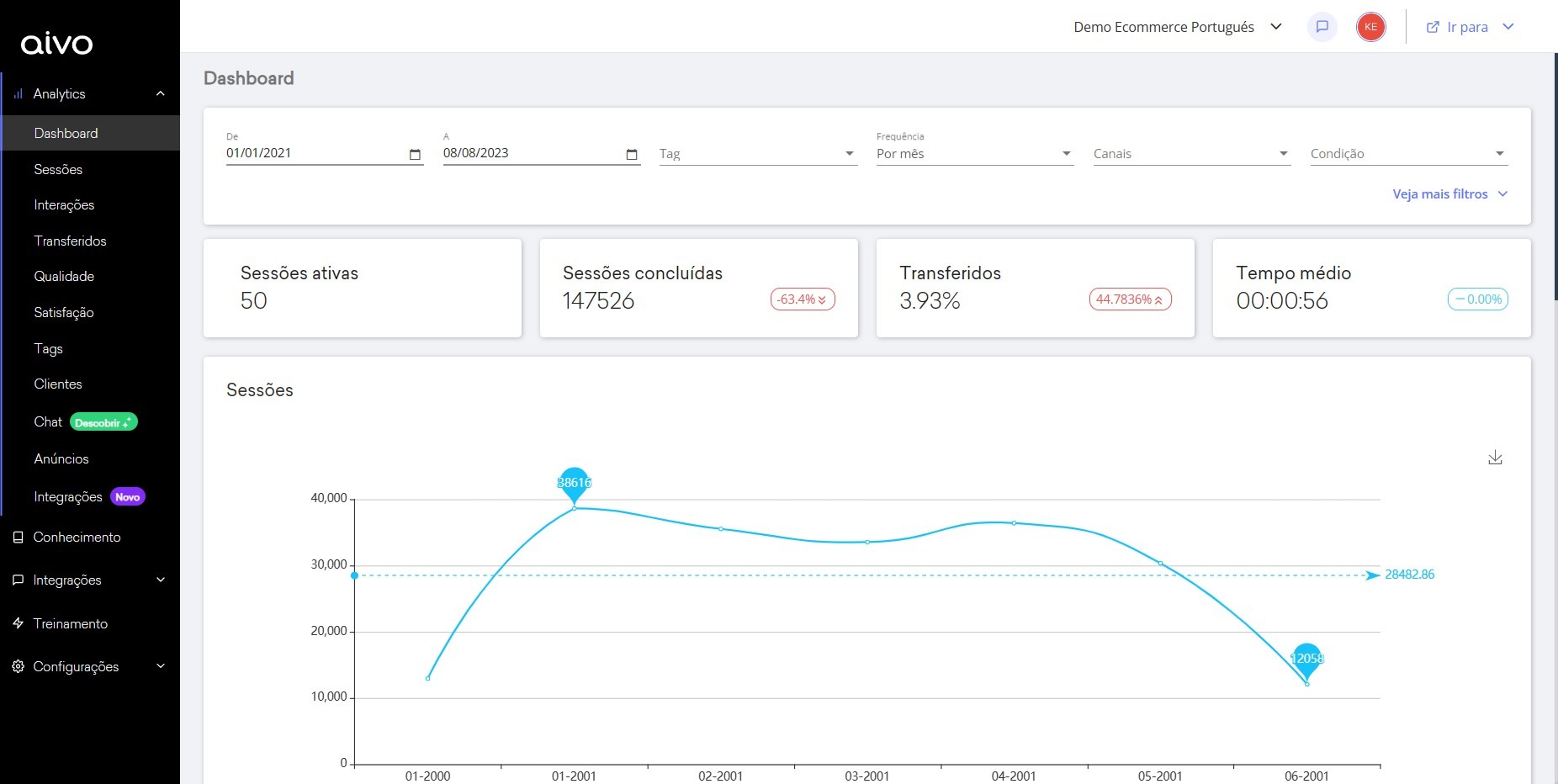Image resolution: width=1558 pixels, height=784 pixels.
Task: Click the aivo logo
Action: tap(57, 44)
